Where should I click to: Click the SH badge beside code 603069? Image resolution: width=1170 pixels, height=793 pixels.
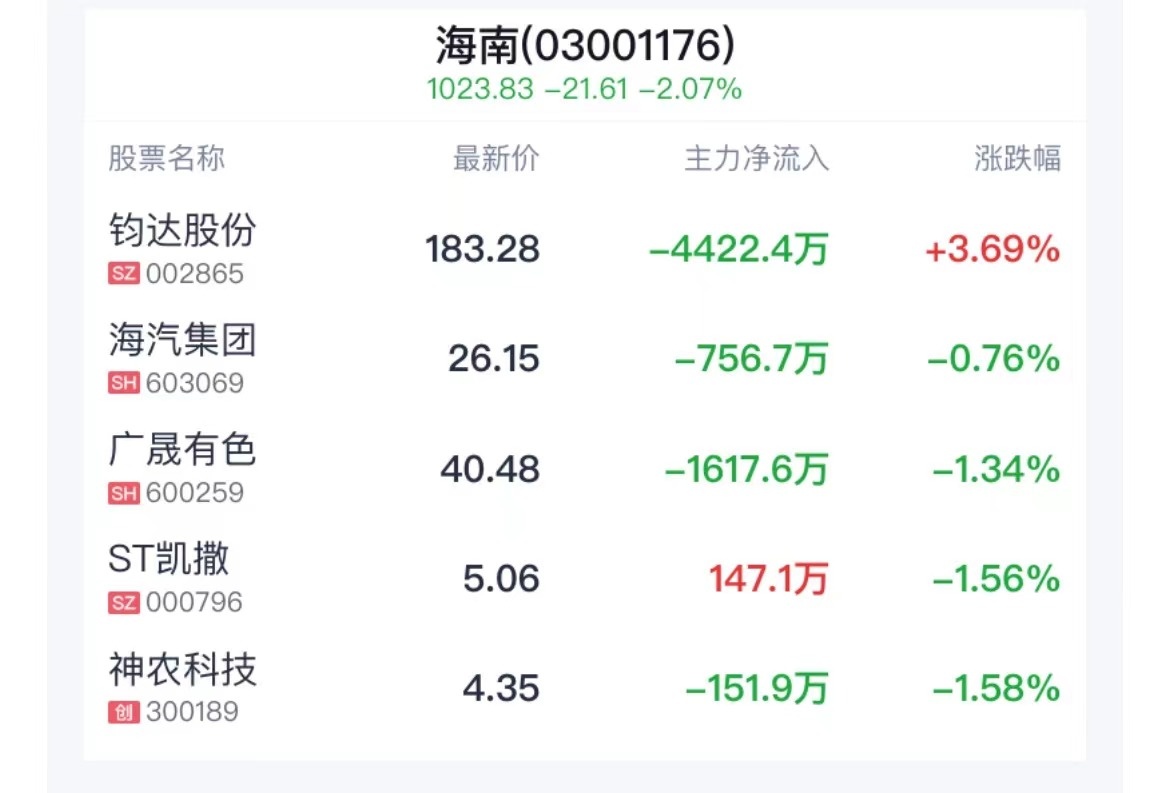(x=123, y=384)
